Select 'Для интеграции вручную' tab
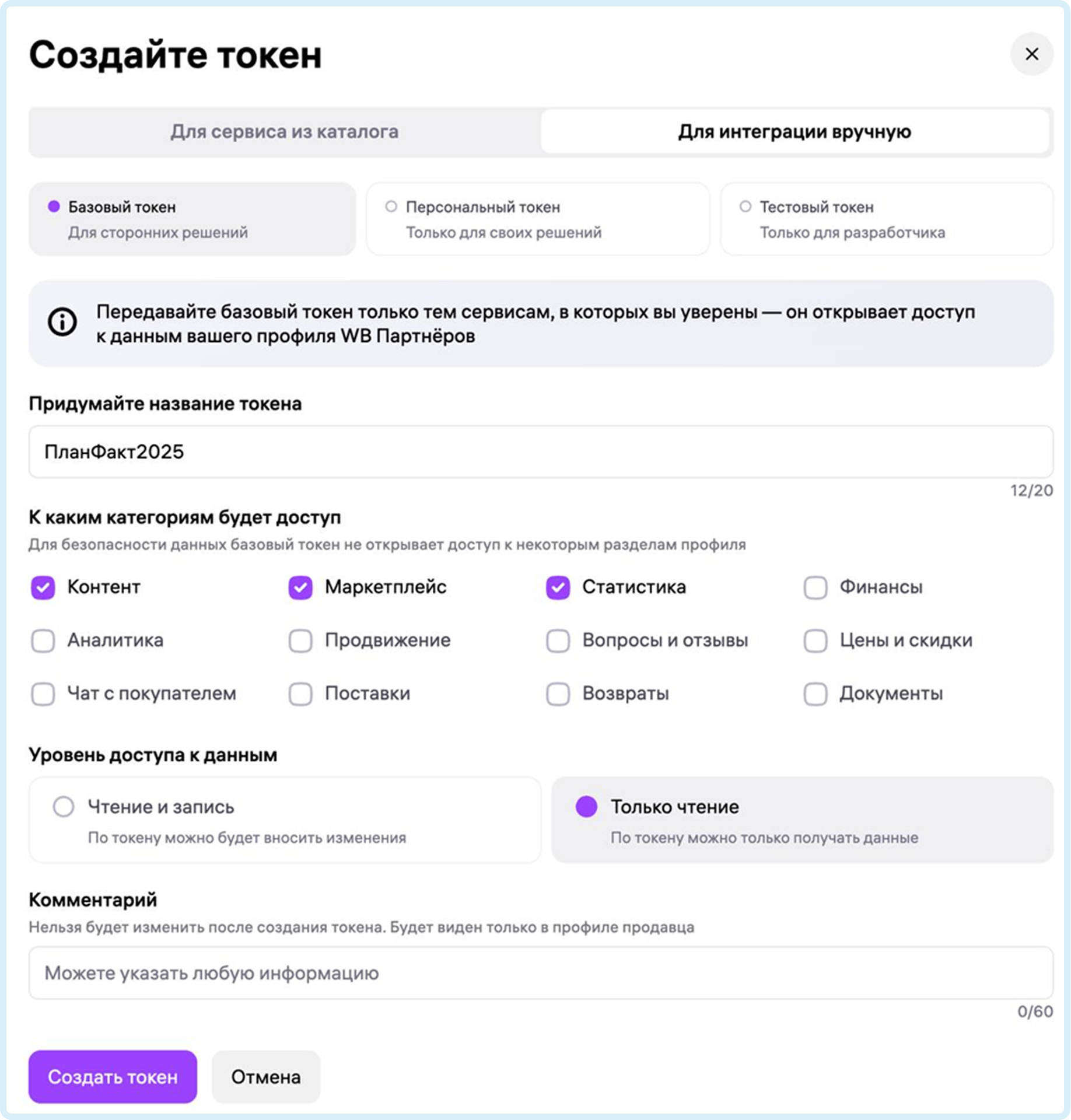This screenshot has width=1071, height=1120. pyautogui.click(x=794, y=132)
